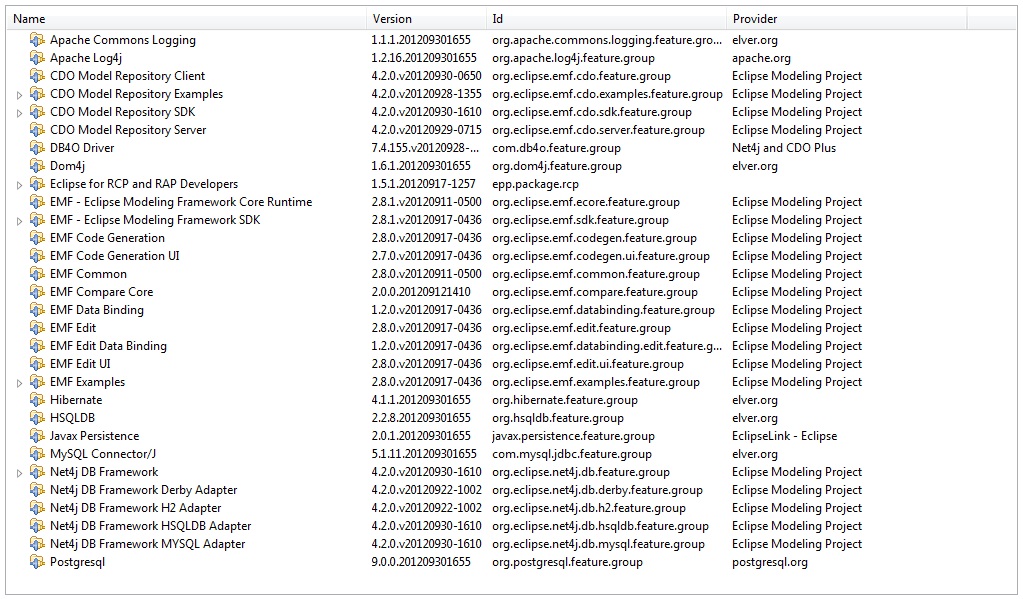Expand the Net4j DB Framework node
The height and width of the screenshot is (599, 1023).
(x=19, y=473)
